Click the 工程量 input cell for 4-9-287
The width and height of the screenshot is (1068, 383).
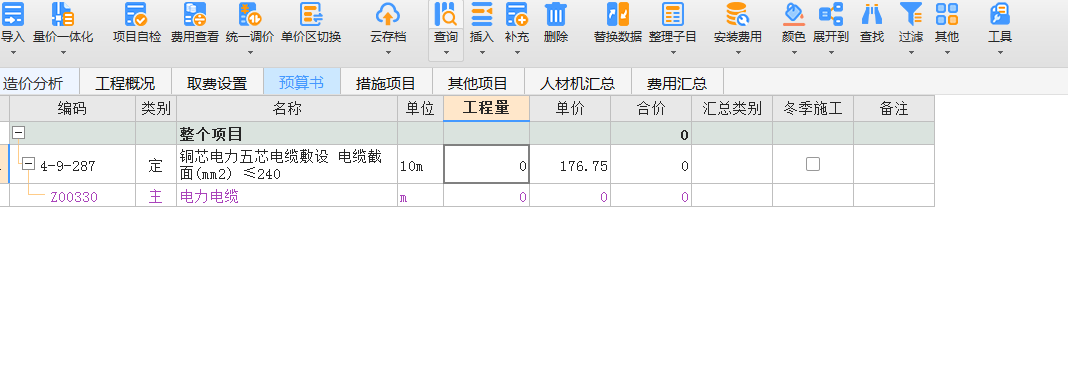click(x=486, y=164)
